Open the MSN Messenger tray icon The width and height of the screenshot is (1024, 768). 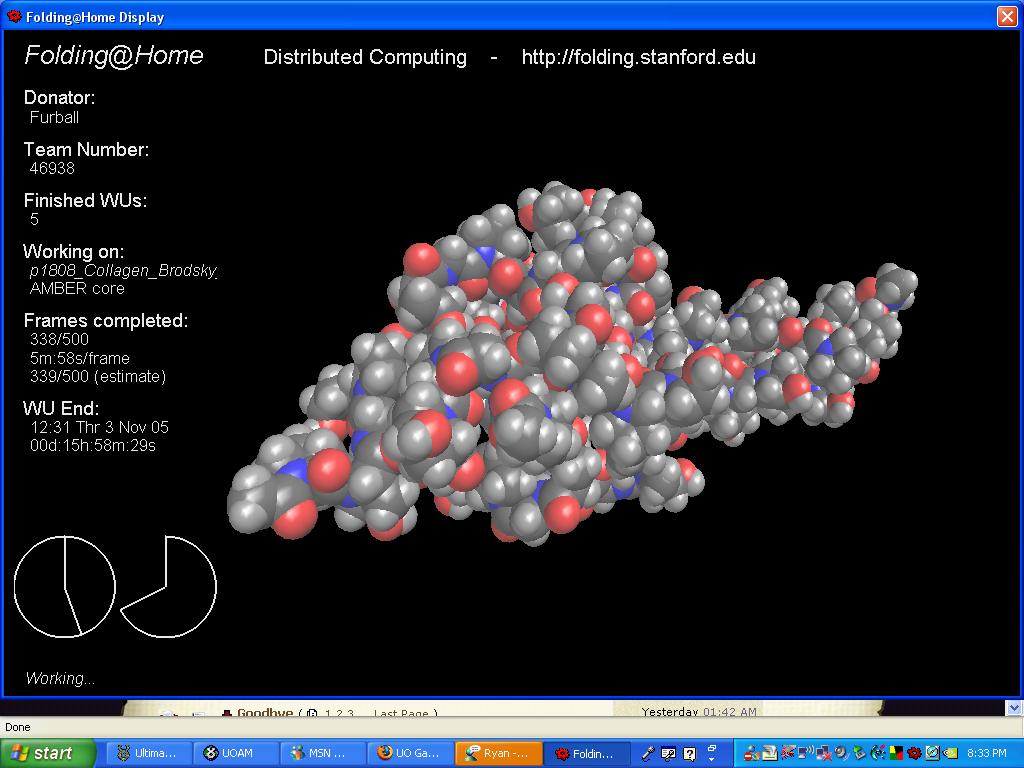(x=751, y=753)
